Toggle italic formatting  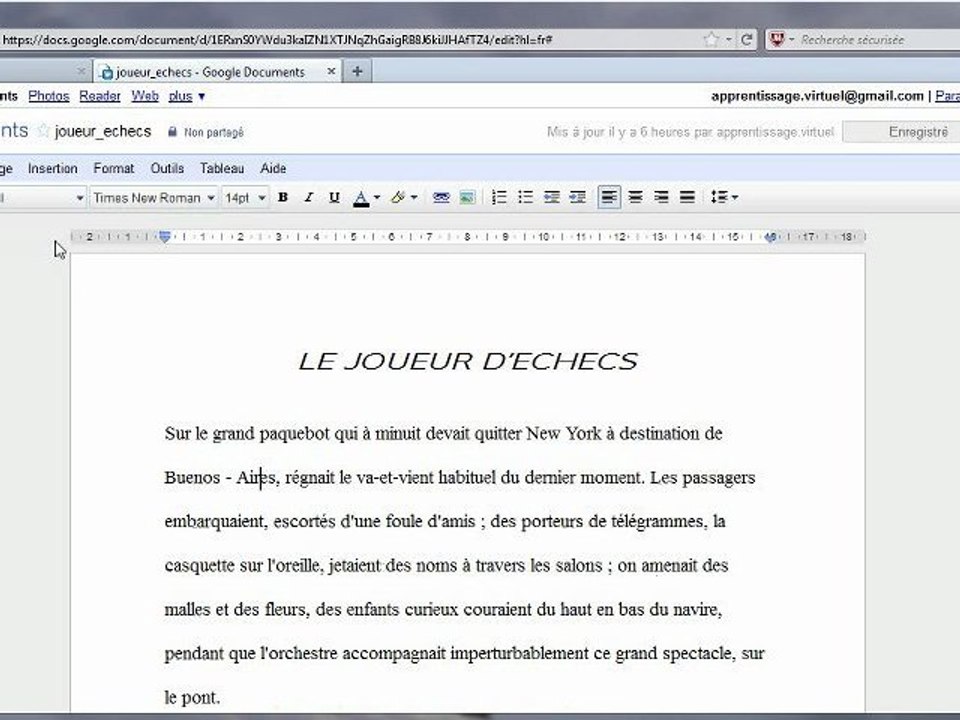309,198
